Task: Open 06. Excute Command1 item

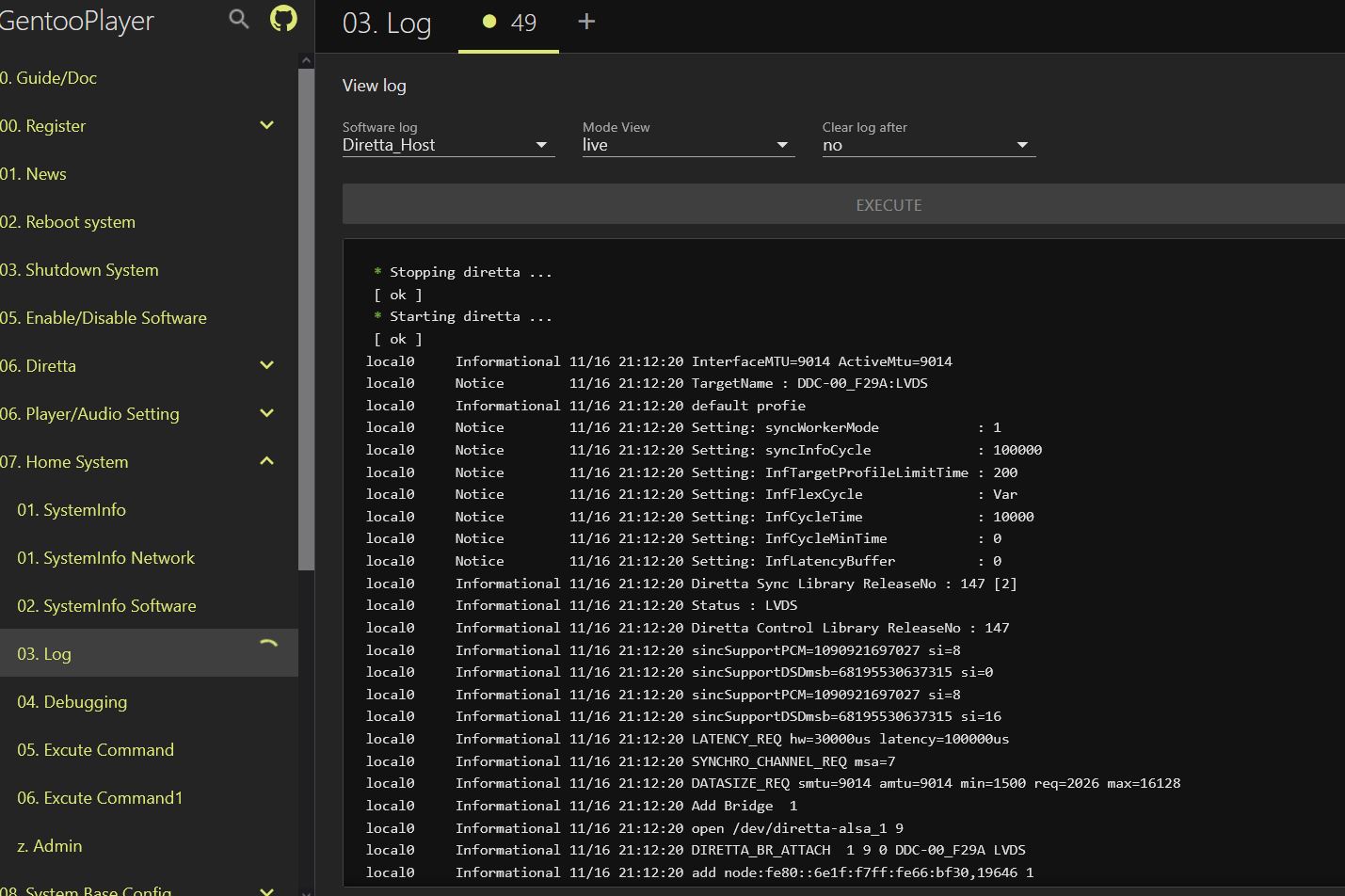Action: point(100,798)
